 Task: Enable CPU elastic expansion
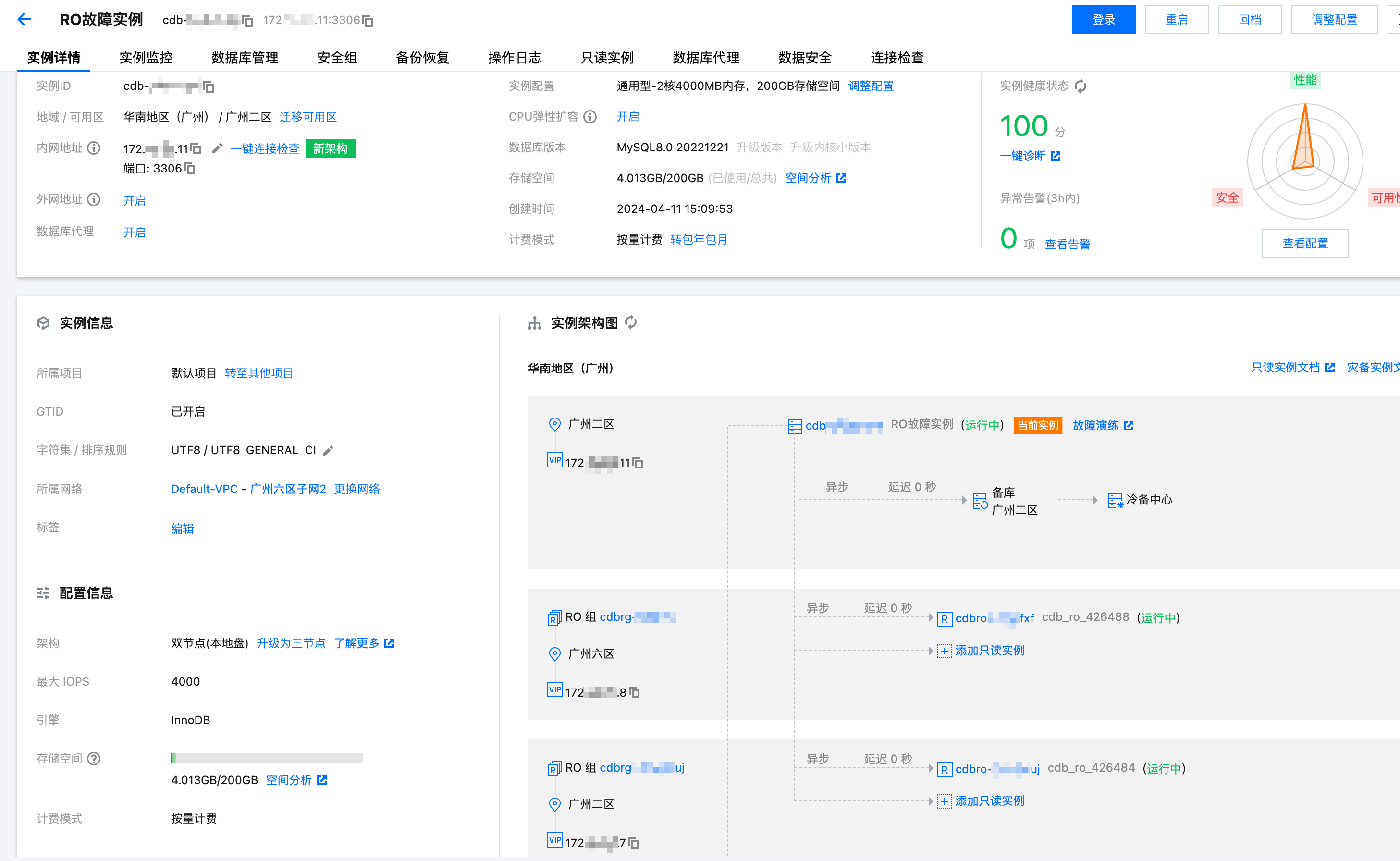point(627,117)
